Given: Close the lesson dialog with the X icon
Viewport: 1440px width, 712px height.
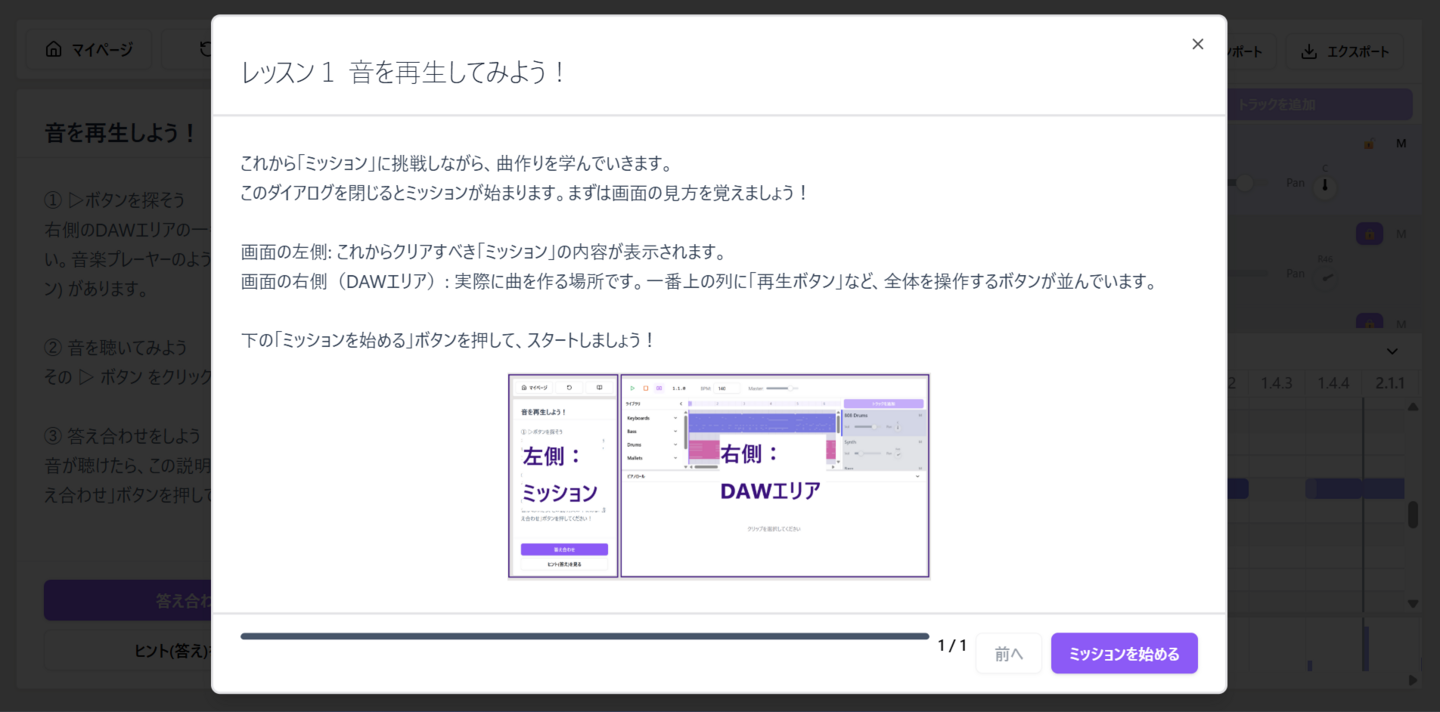Looking at the screenshot, I should (1197, 44).
